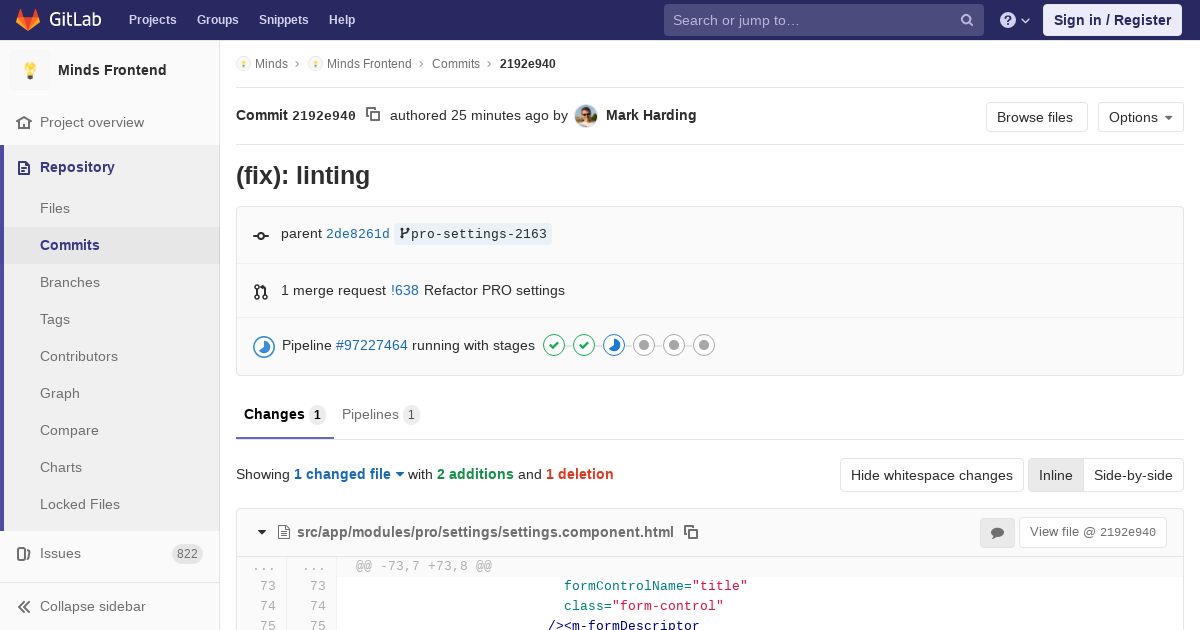Viewport: 1200px width, 630px height.
Task: Focus the Search or jump to field
Action: pos(810,20)
